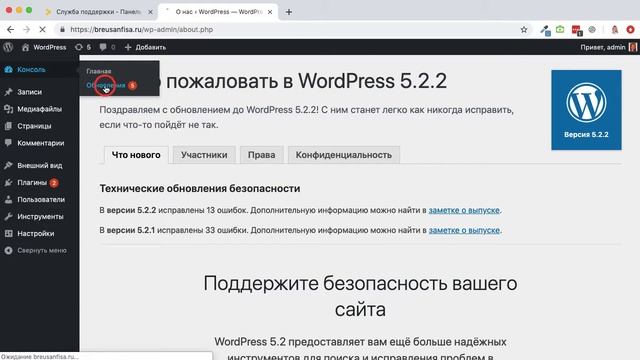Click the green camera extension icon
The height and width of the screenshot is (360, 640).
coord(560,29)
